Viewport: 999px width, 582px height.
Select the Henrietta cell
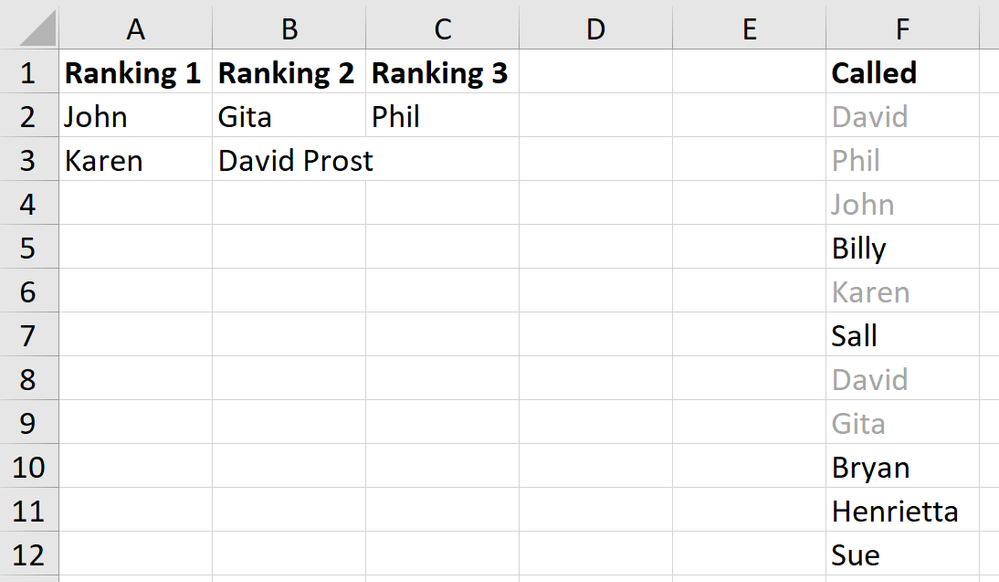coord(901,511)
